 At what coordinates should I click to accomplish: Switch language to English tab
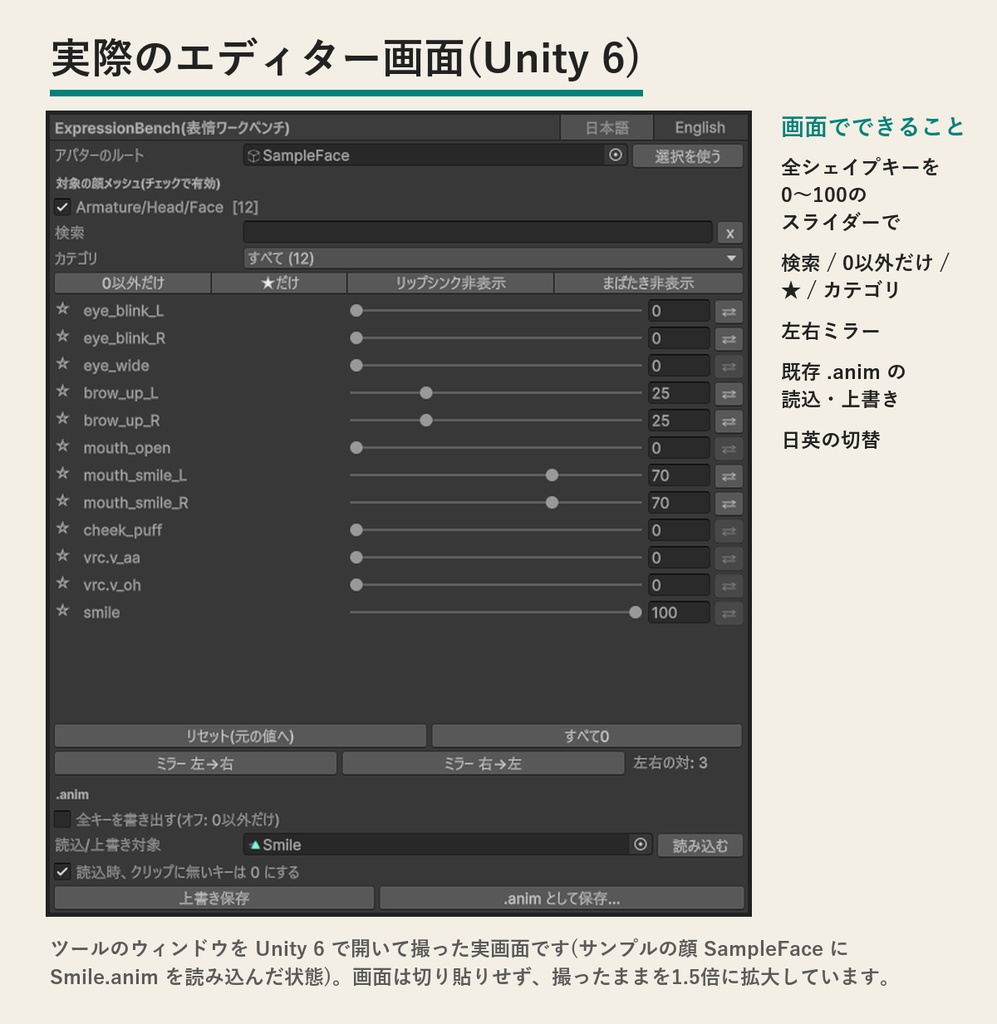(x=699, y=127)
